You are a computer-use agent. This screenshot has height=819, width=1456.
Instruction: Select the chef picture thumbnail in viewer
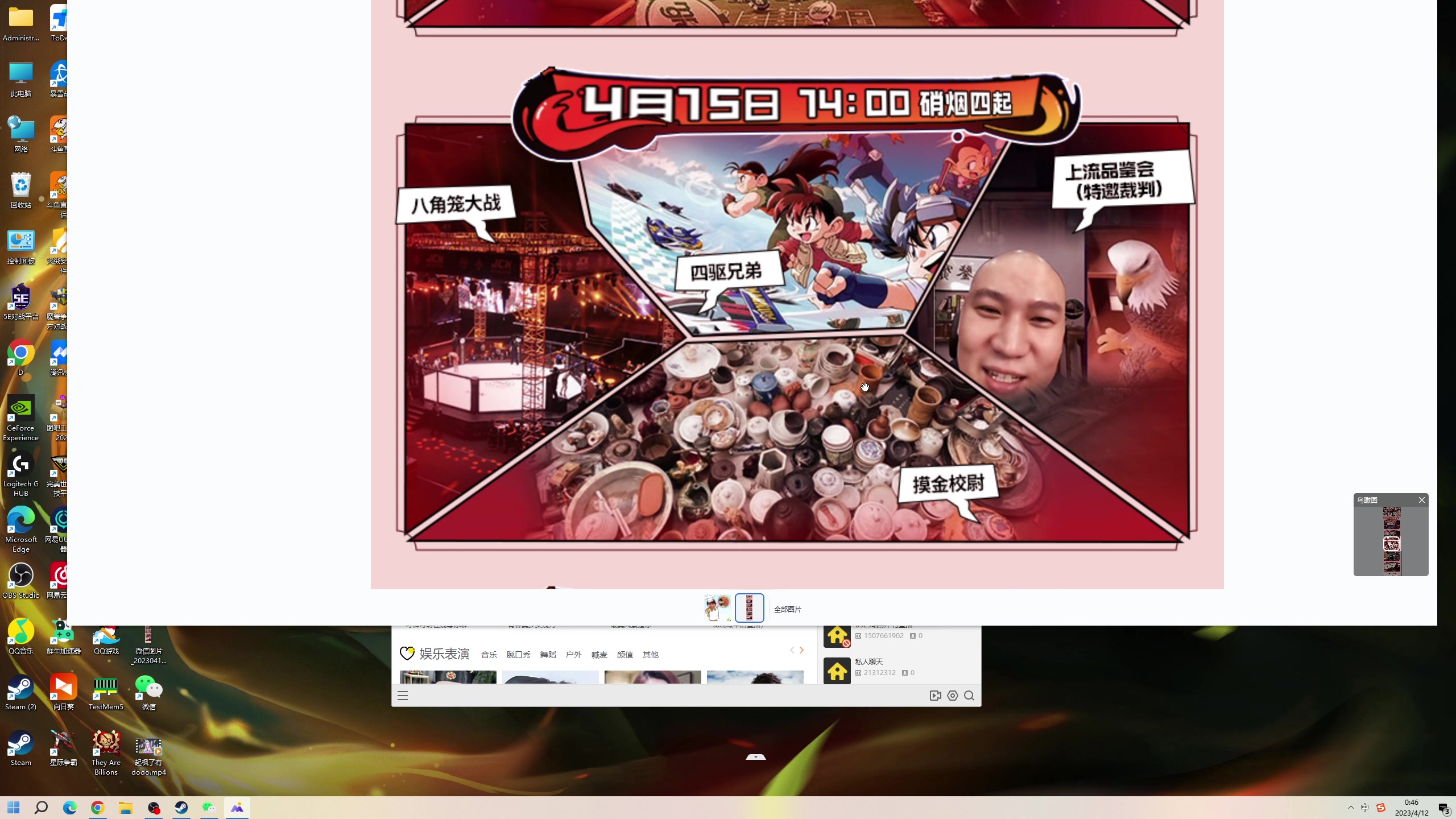point(717,608)
